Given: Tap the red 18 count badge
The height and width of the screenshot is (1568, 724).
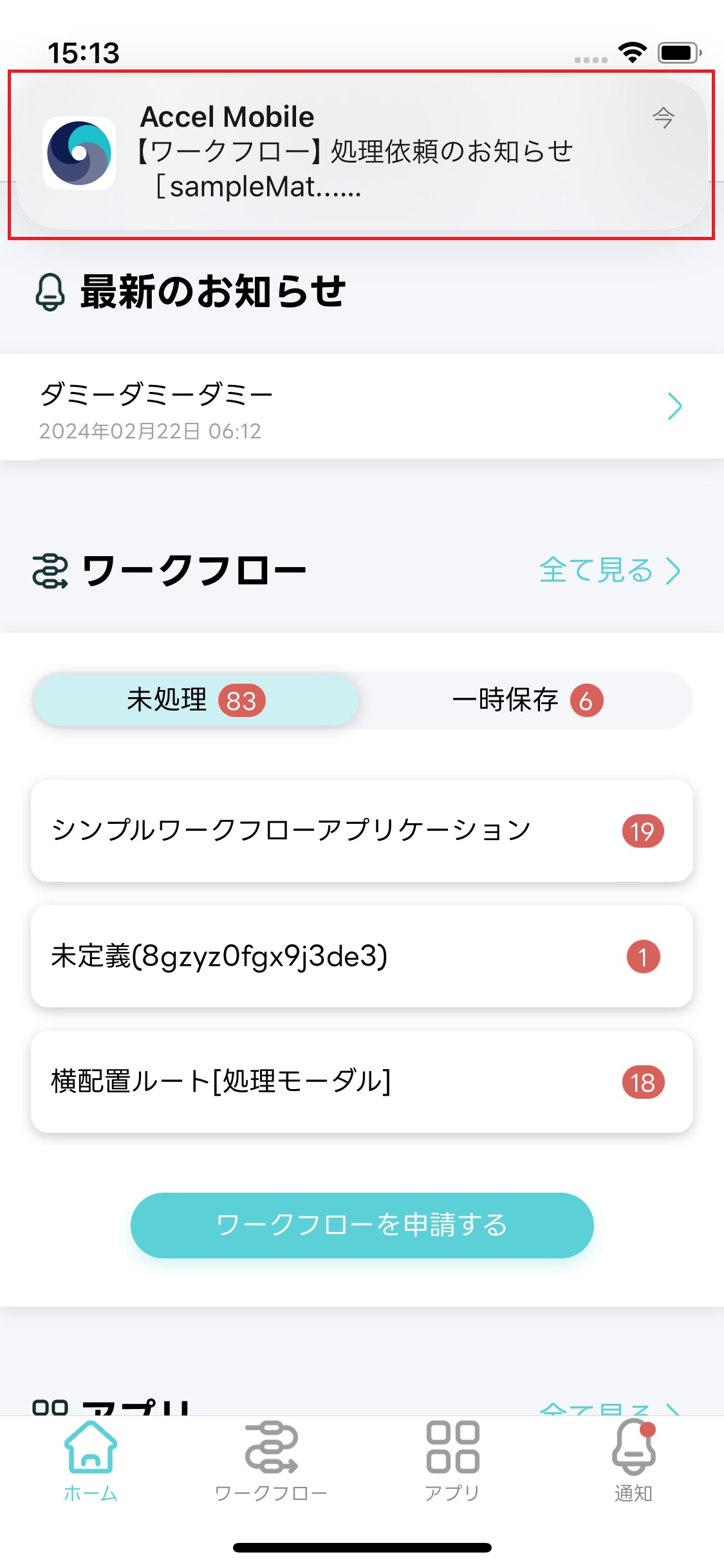Looking at the screenshot, I should [x=642, y=1082].
